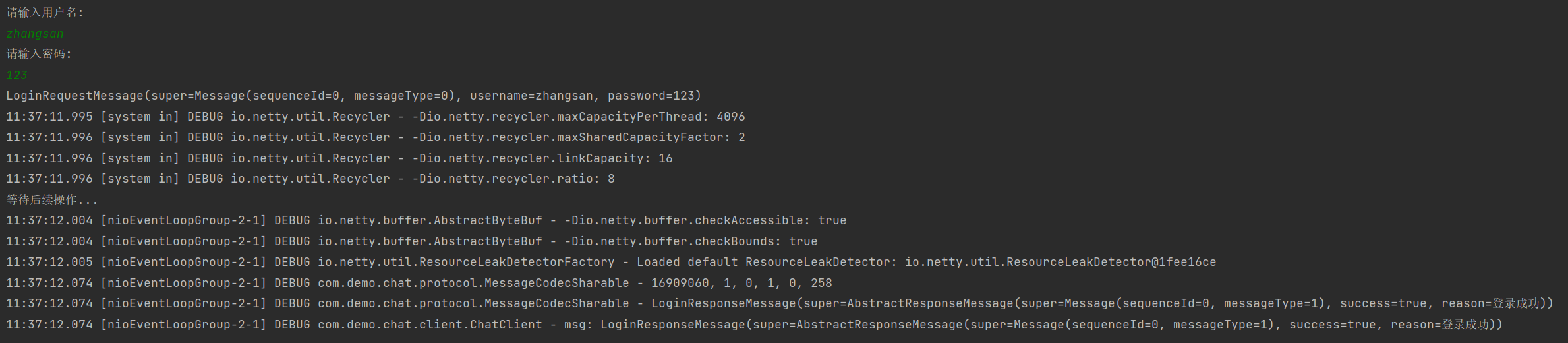The width and height of the screenshot is (1568, 343).
Task: Click 'com.demo.chat.client.ChatClient' class name
Action: 430,325
